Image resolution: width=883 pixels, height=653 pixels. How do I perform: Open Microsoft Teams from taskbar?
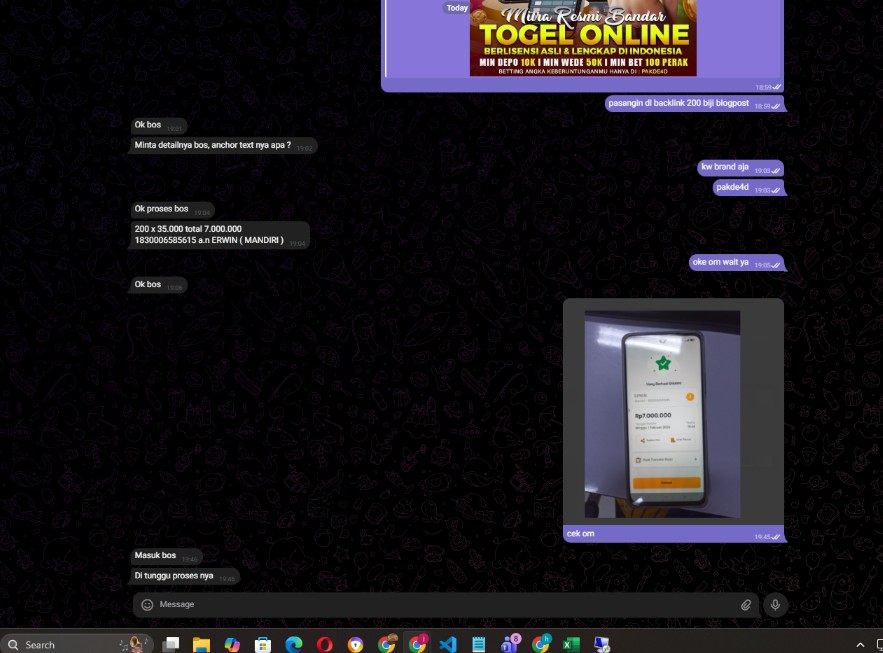[x=510, y=644]
